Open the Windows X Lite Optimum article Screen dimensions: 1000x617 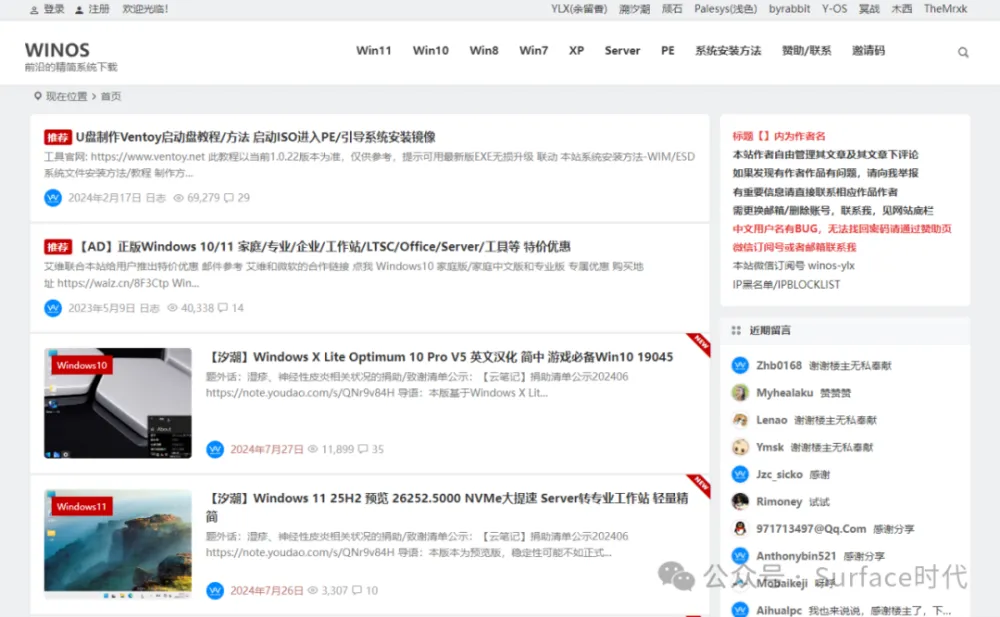pos(440,357)
